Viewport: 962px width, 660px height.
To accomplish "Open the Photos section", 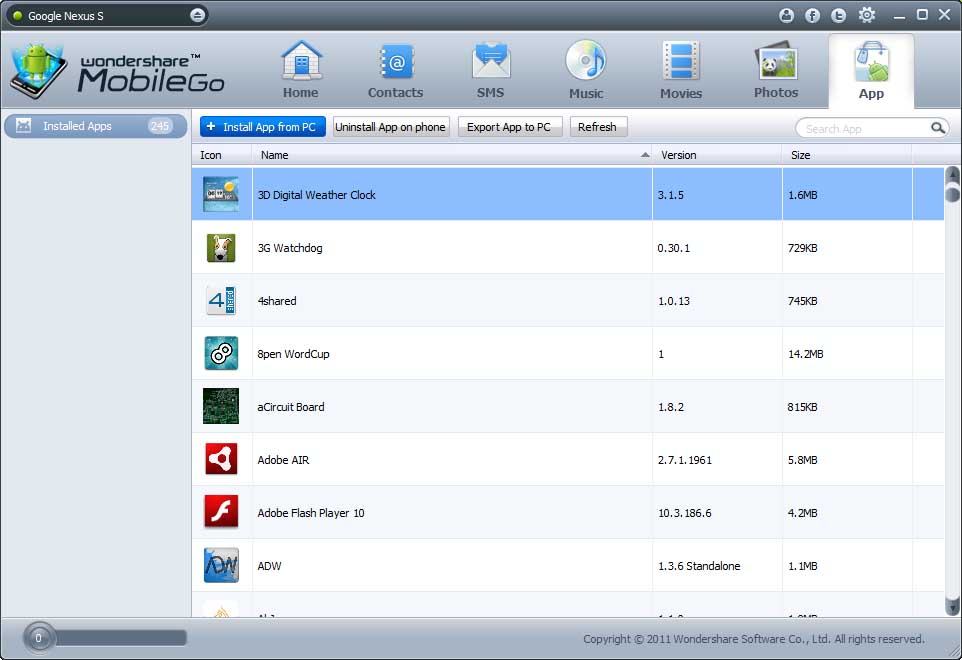I will 776,70.
